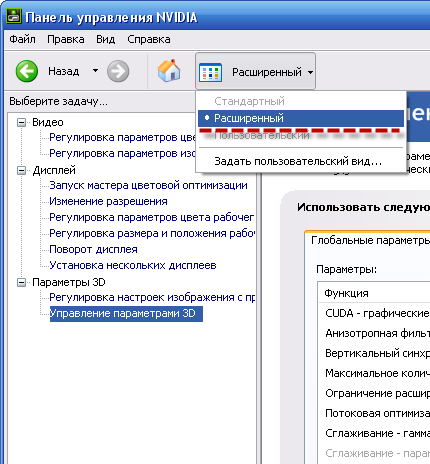Choose Задать пользовательский вид… entry

point(301,161)
